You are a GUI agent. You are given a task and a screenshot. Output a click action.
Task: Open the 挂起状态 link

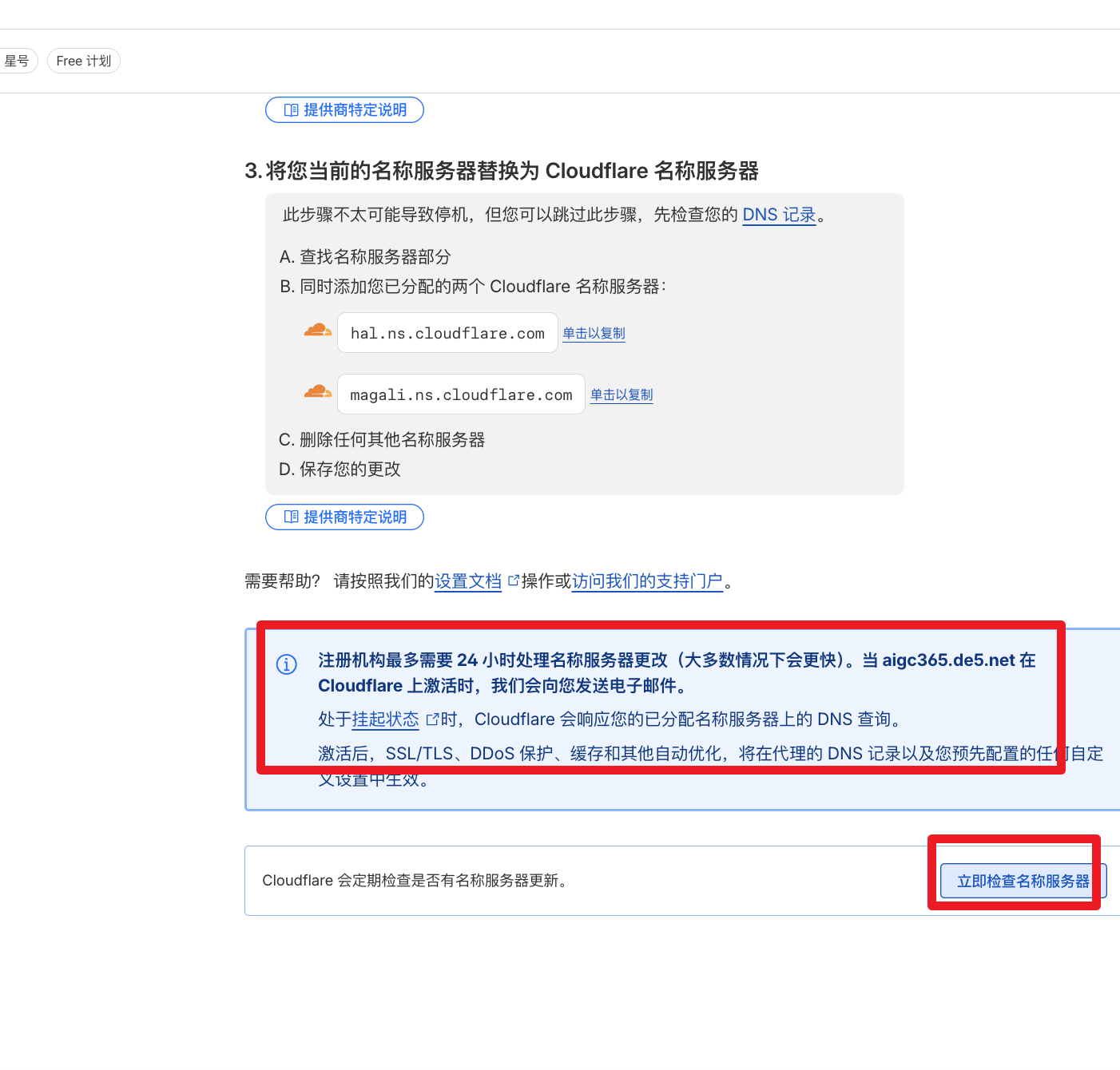[x=385, y=719]
